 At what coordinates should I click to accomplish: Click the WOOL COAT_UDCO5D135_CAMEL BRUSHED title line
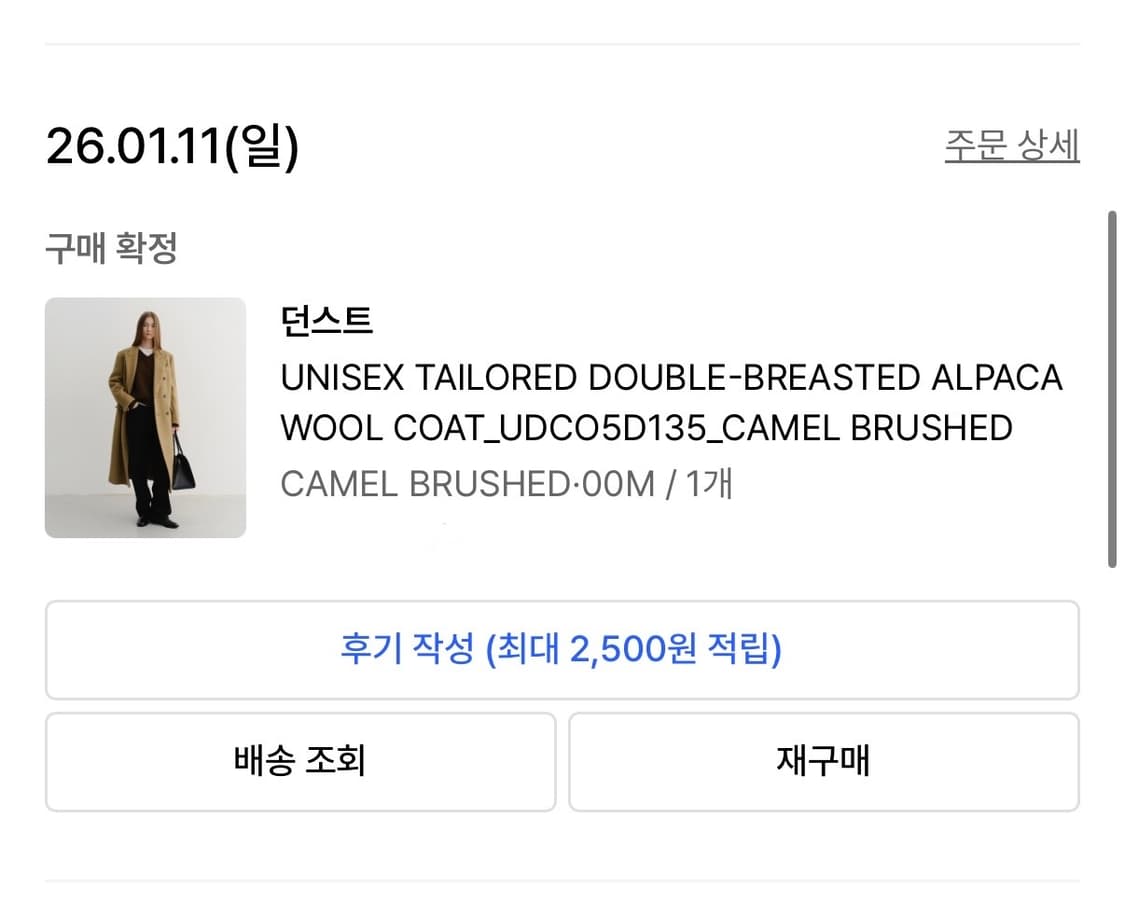[646, 428]
